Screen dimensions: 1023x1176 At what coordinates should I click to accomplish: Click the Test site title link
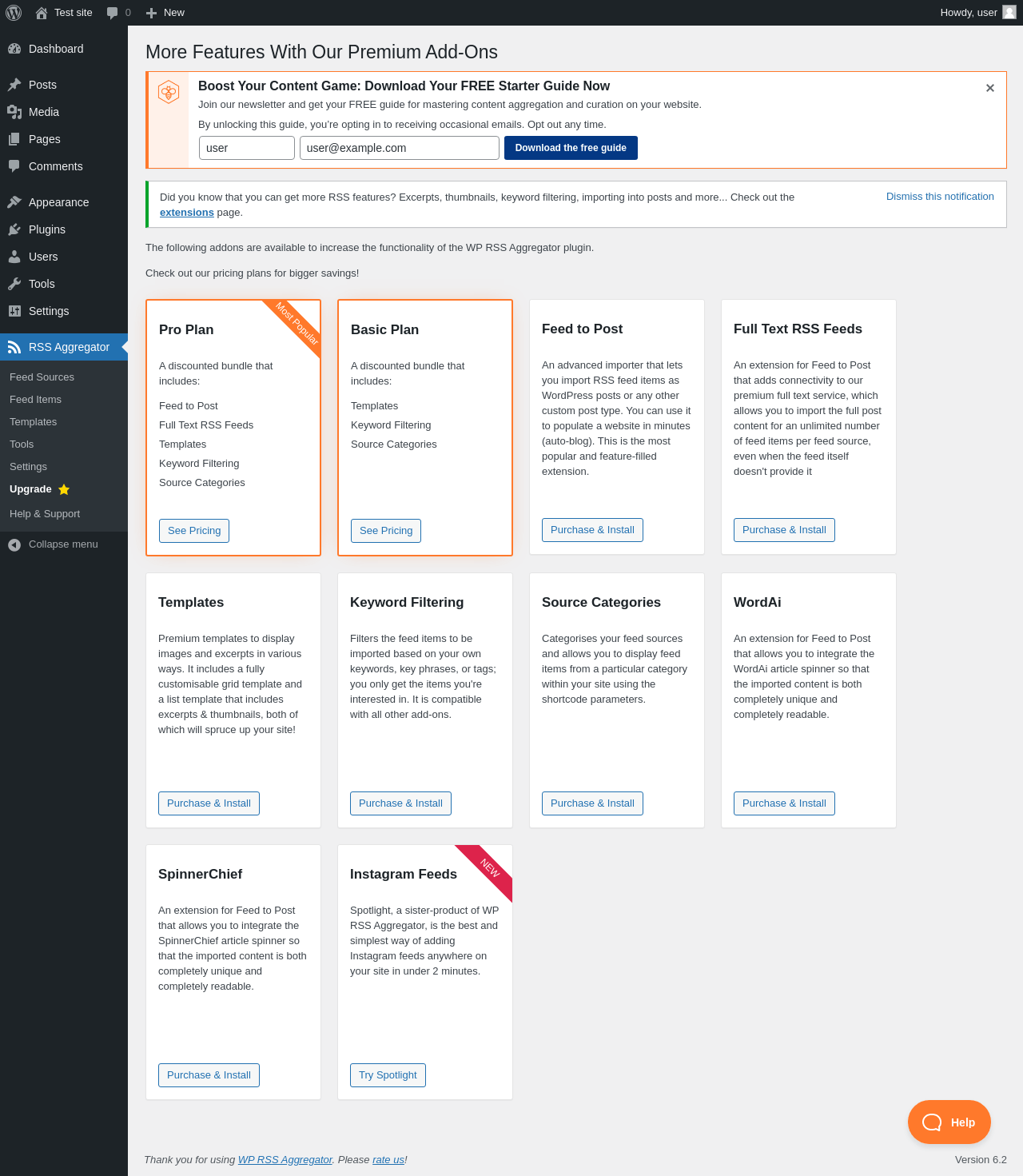click(74, 13)
